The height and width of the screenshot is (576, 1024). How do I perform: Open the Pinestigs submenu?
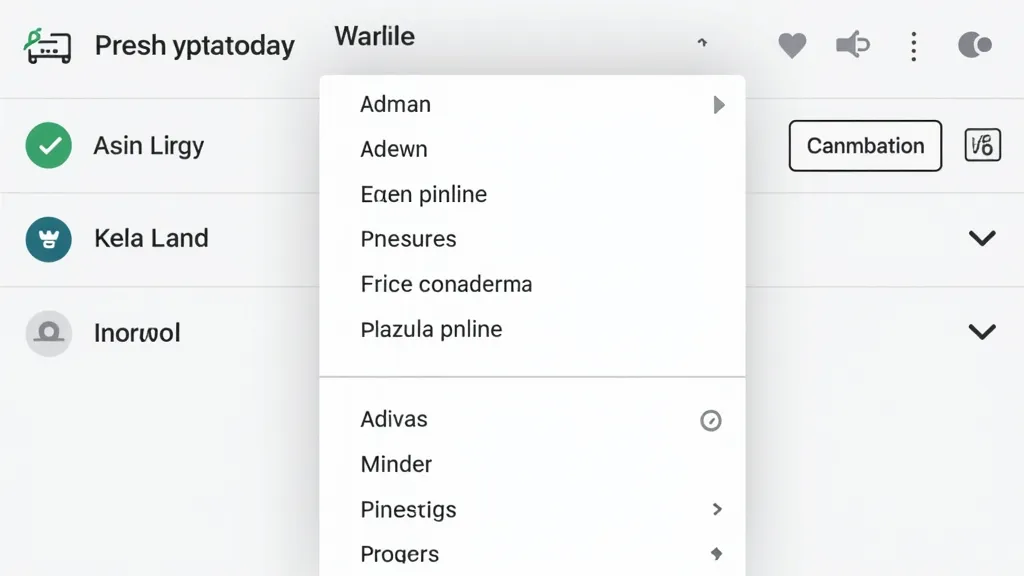[716, 509]
